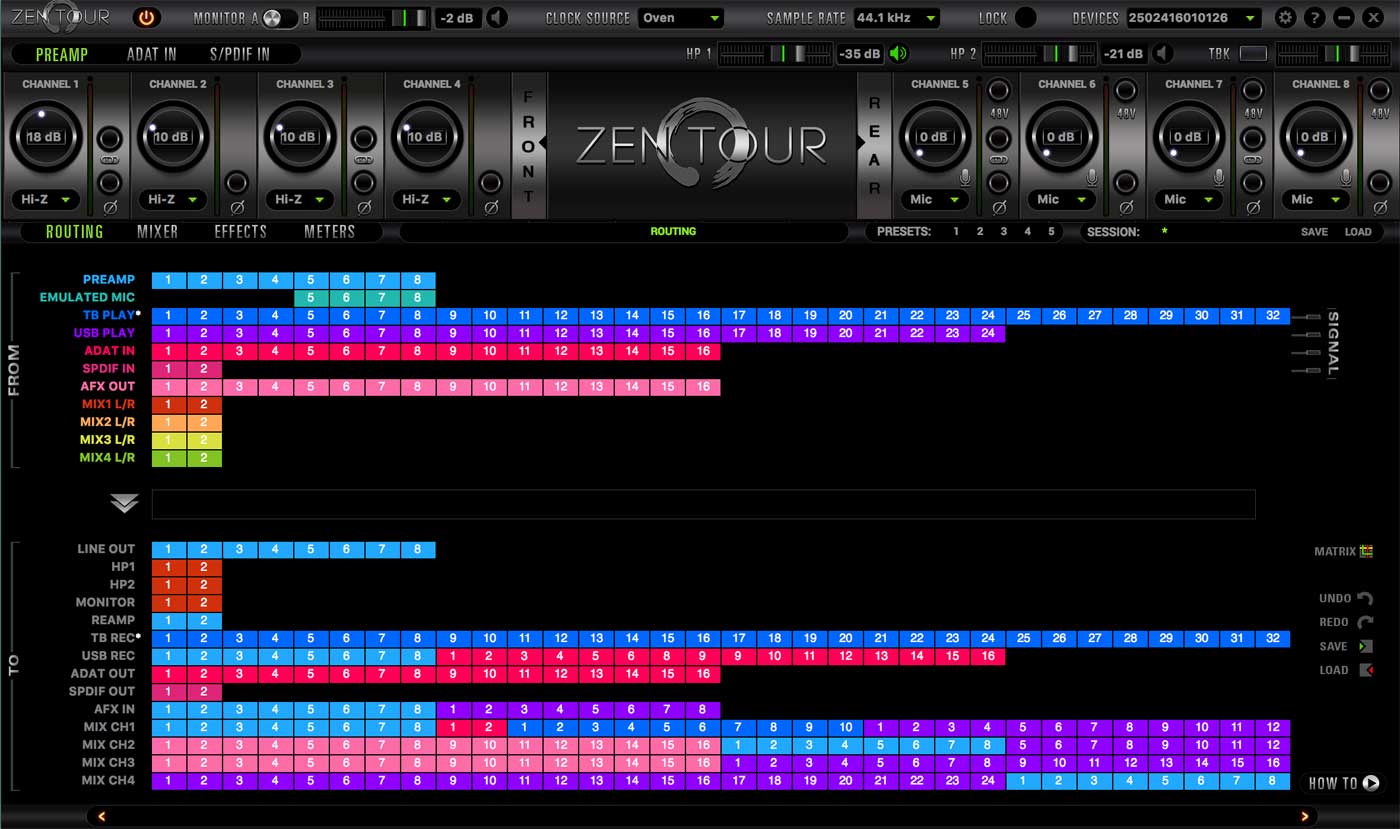Recall preset 1

pyautogui.click(x=956, y=231)
